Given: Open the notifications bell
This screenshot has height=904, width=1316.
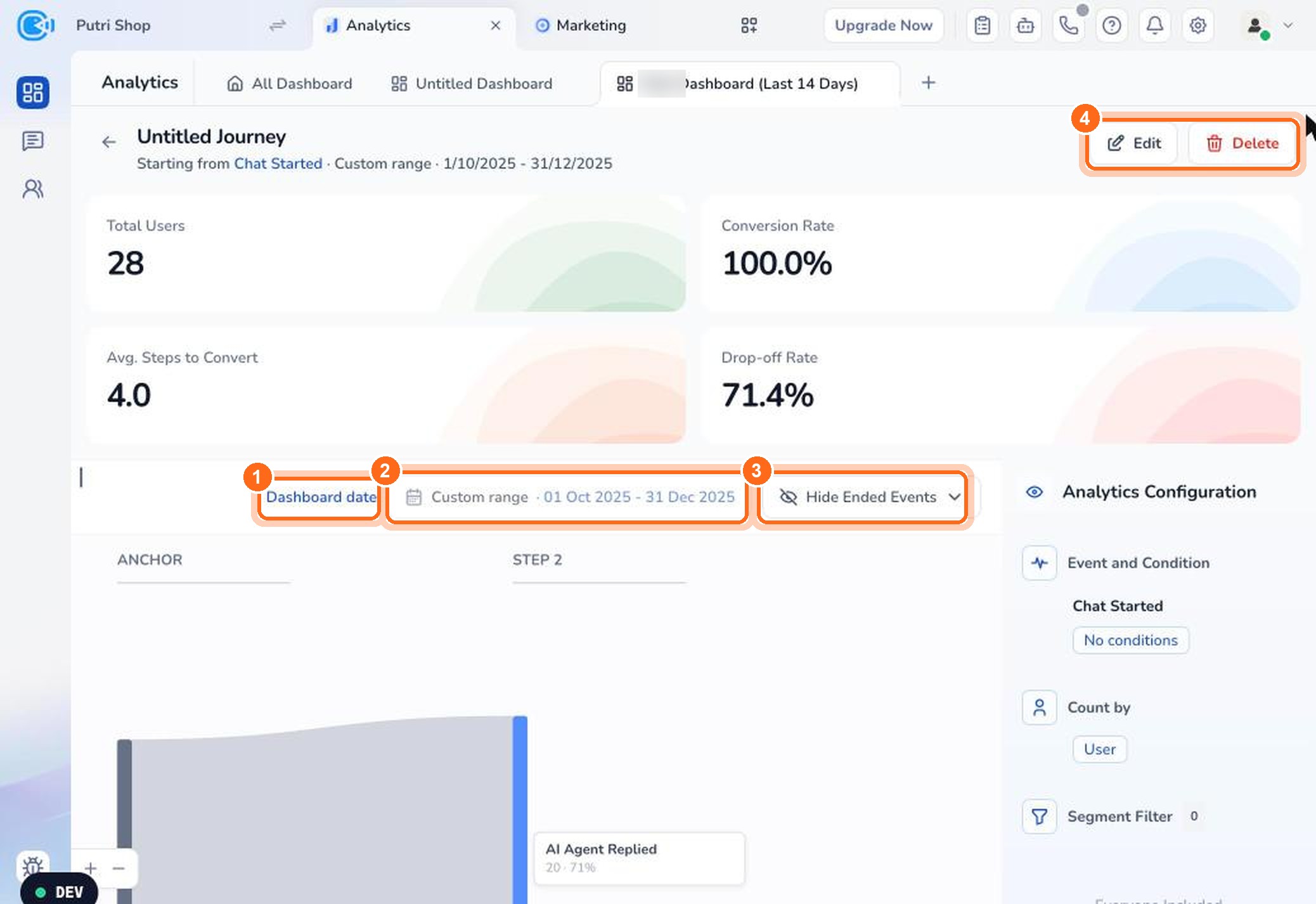Looking at the screenshot, I should [1155, 25].
